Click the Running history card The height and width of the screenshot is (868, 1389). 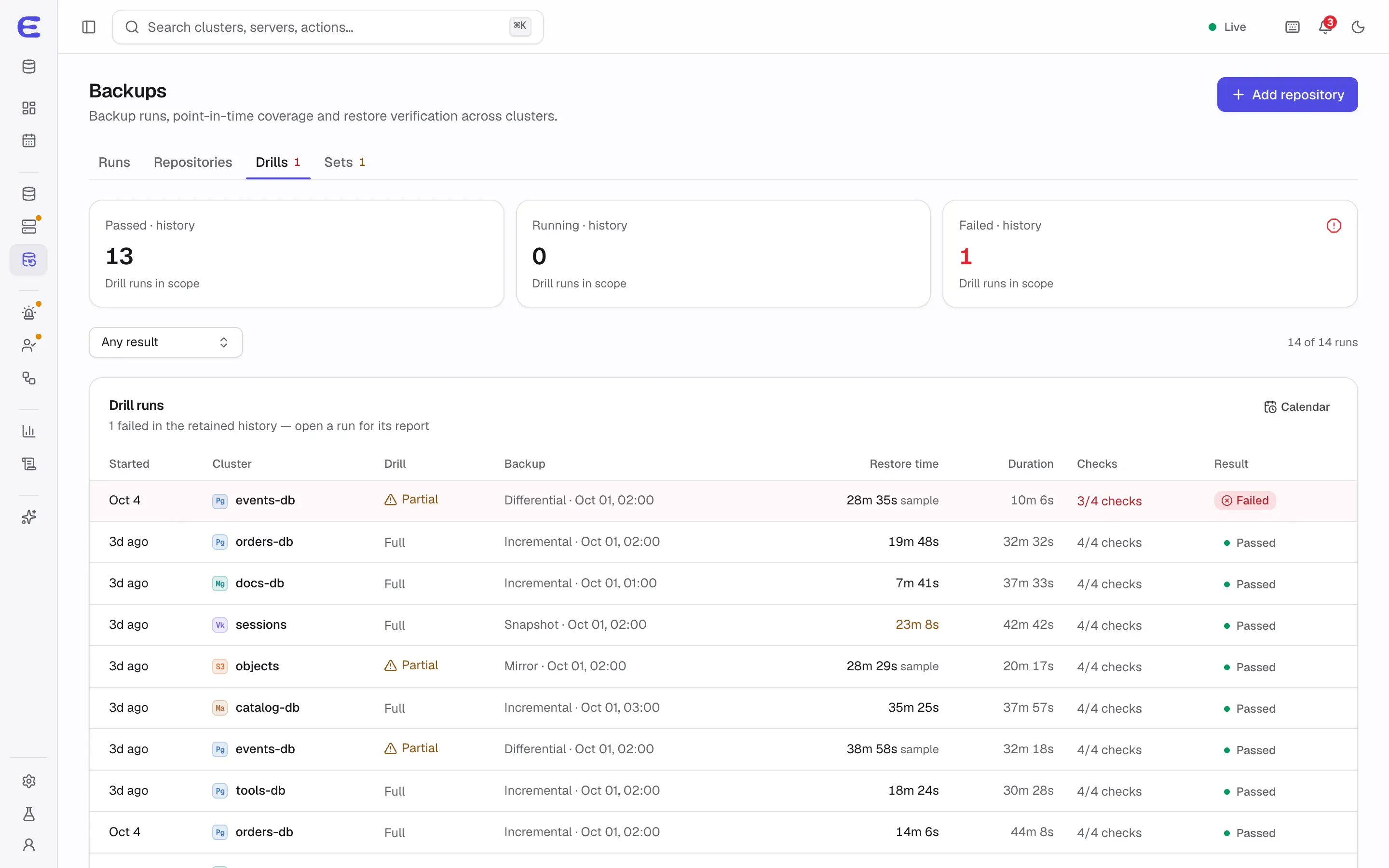click(722, 254)
